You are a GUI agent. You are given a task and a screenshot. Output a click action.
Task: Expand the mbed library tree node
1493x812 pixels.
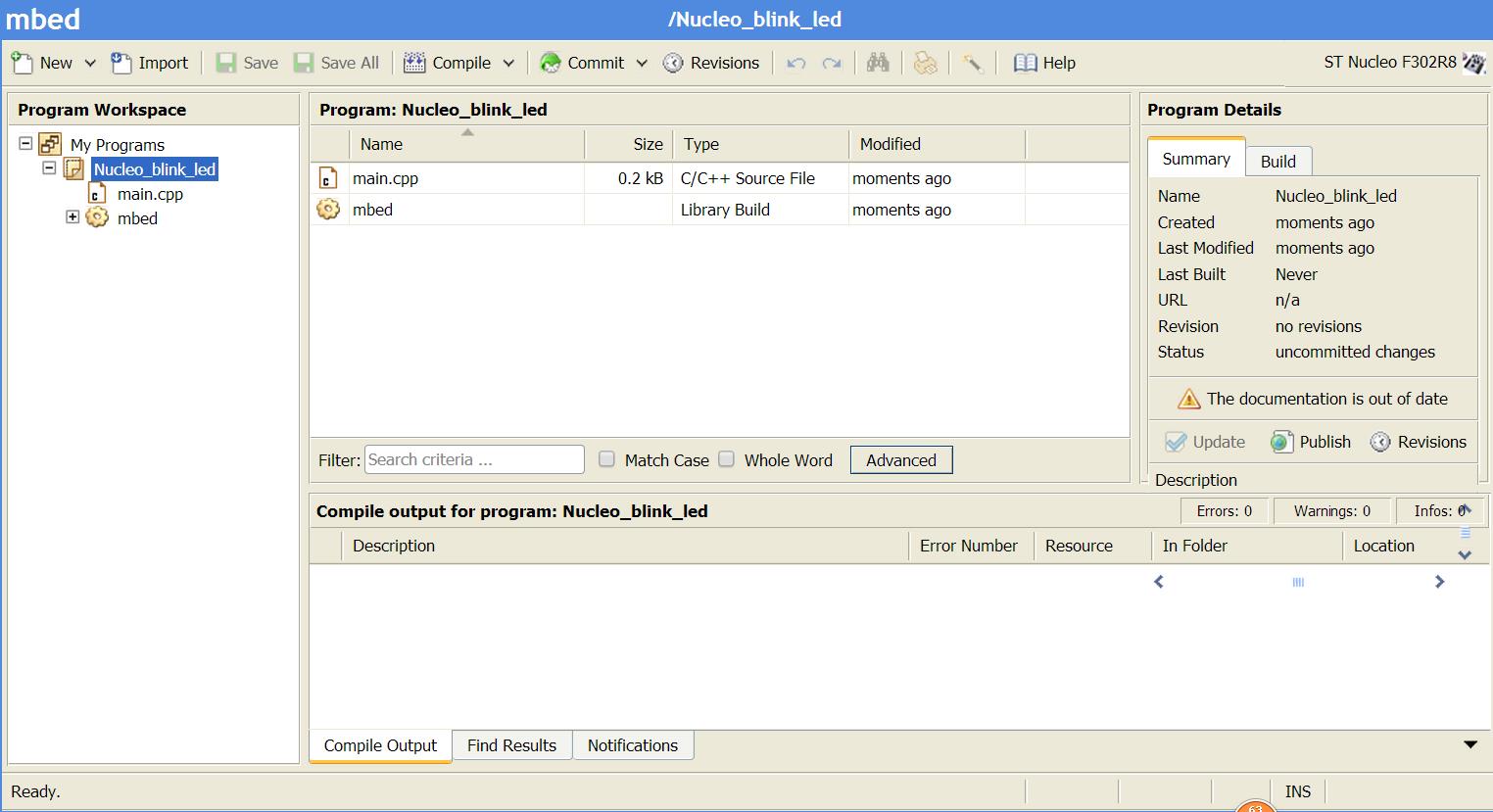(72, 217)
